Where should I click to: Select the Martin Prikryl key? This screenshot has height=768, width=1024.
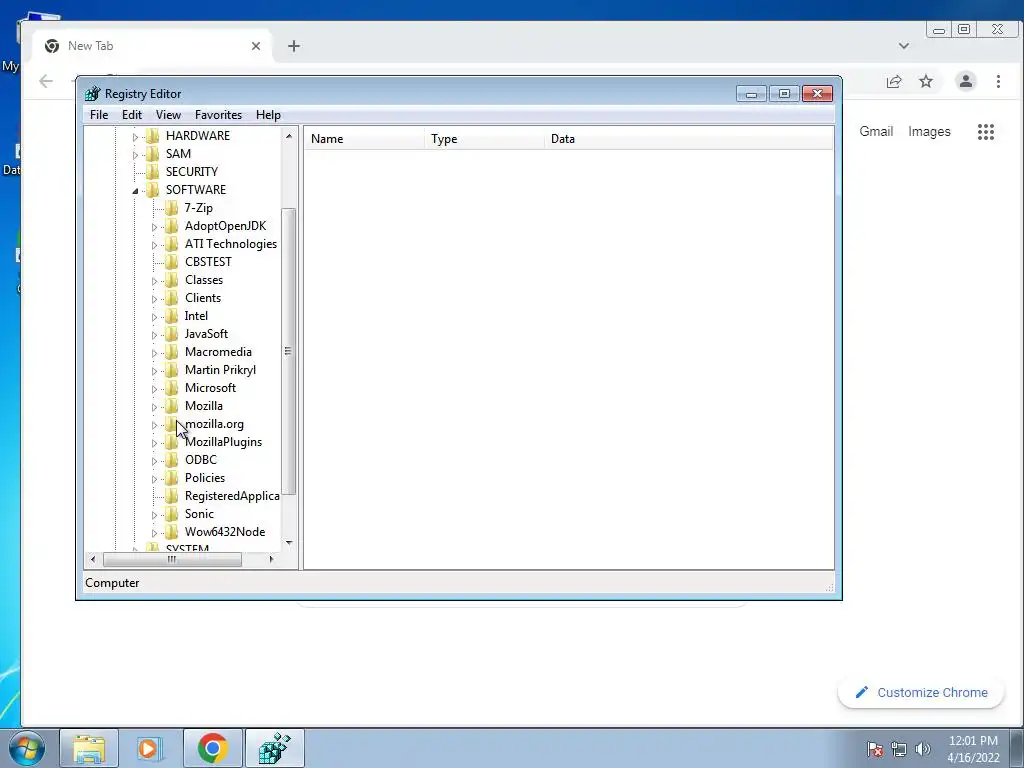220,370
